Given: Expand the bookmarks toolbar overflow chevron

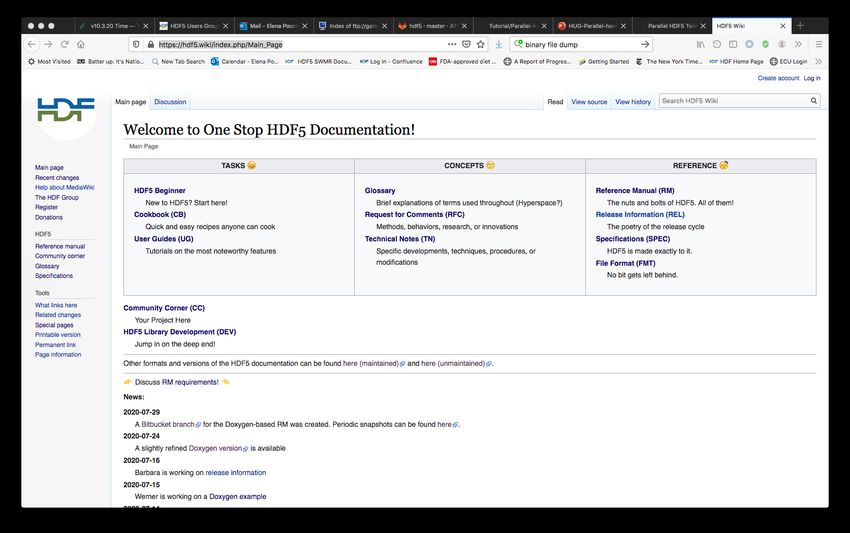Looking at the screenshot, I should 819,61.
